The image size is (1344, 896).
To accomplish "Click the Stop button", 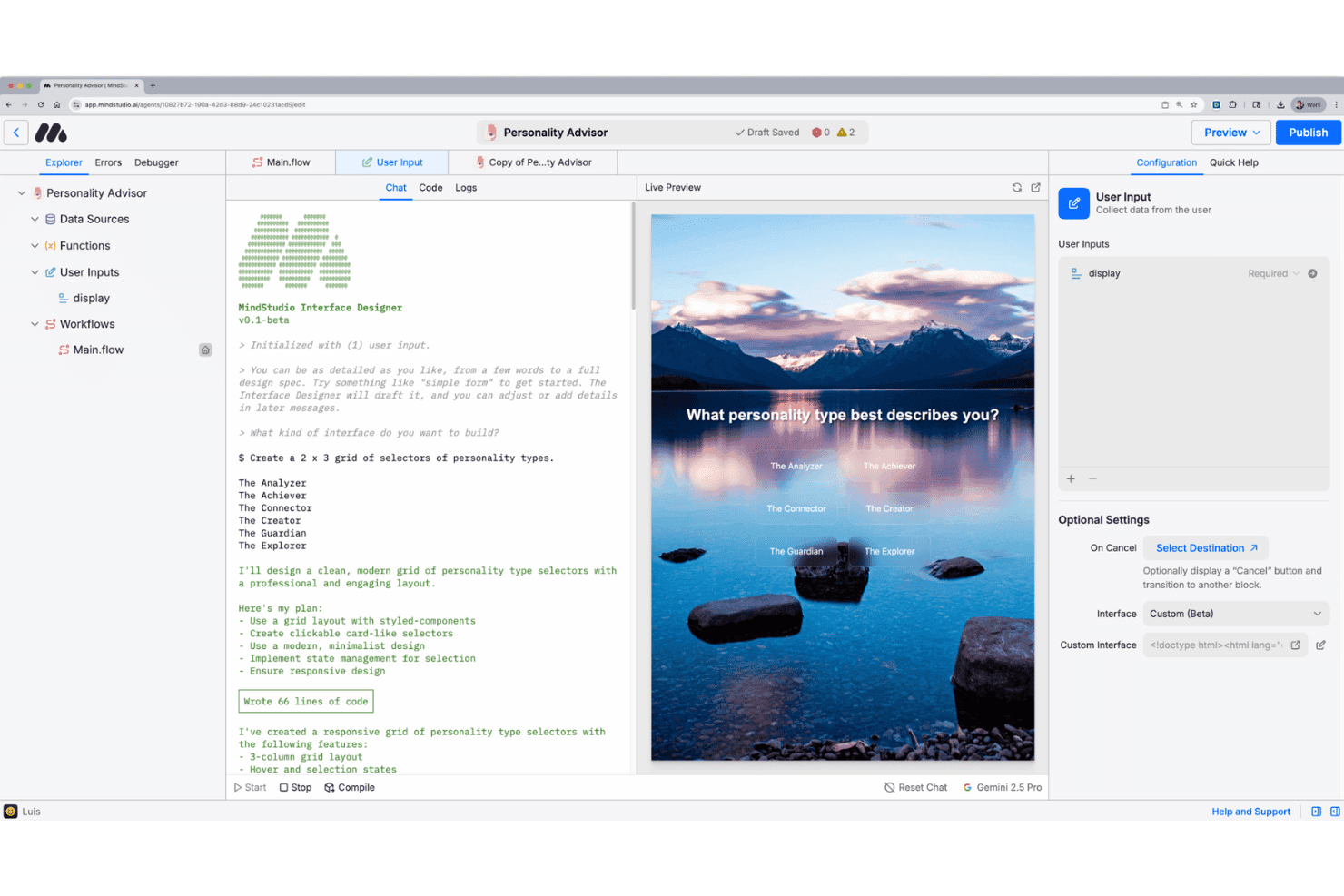I will coord(295,788).
